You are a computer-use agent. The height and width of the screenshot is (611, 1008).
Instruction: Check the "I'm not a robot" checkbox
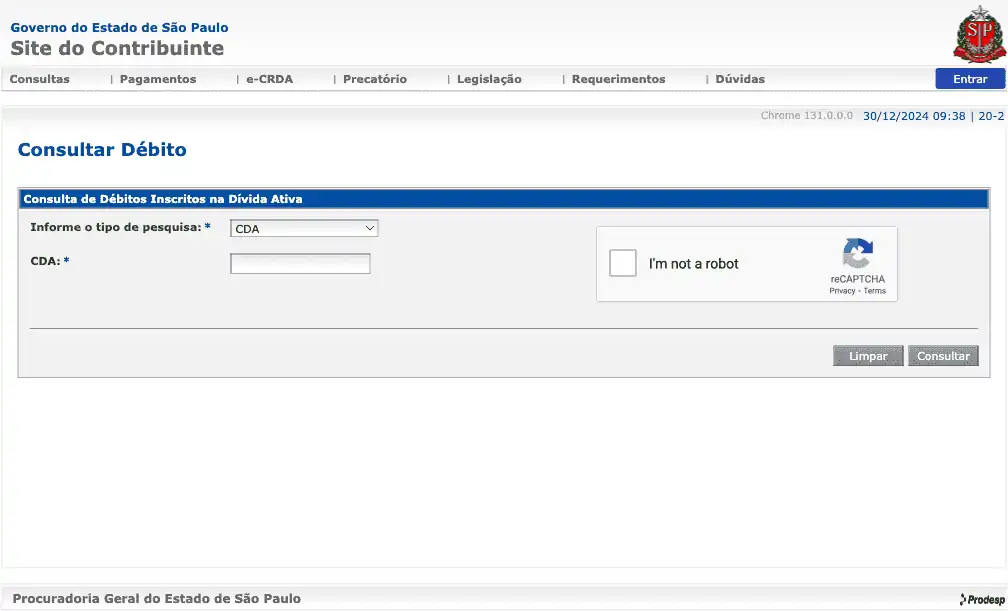click(623, 263)
